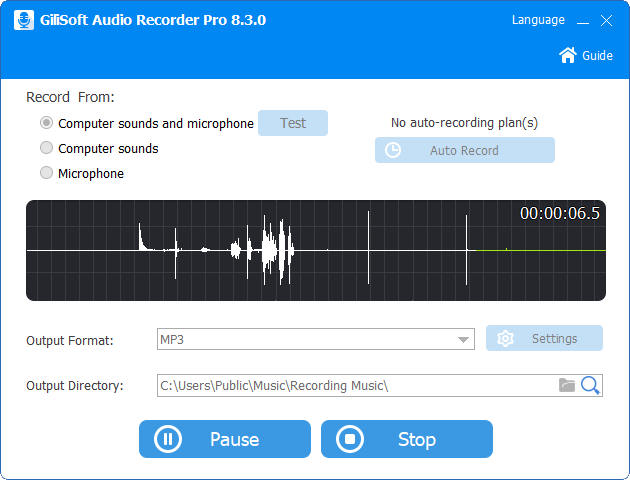Image resolution: width=630 pixels, height=480 pixels.
Task: Open the Guide home icon
Action: click(x=568, y=55)
